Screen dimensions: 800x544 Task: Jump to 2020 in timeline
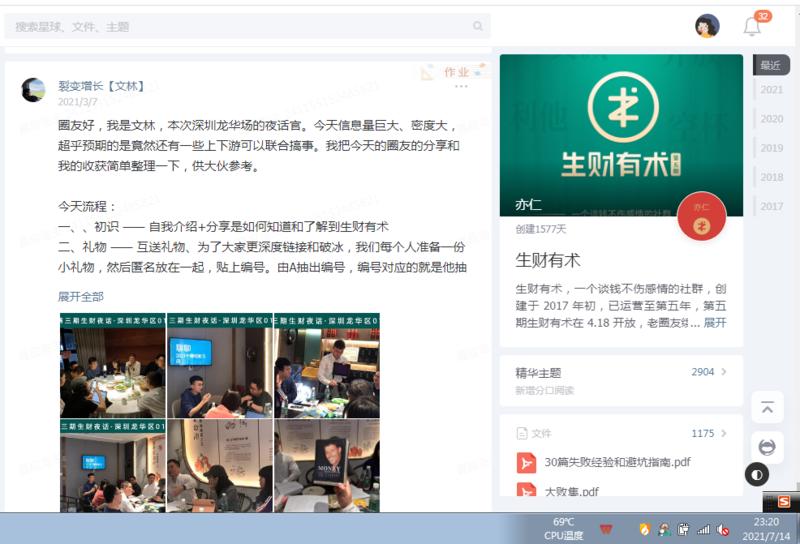771,119
